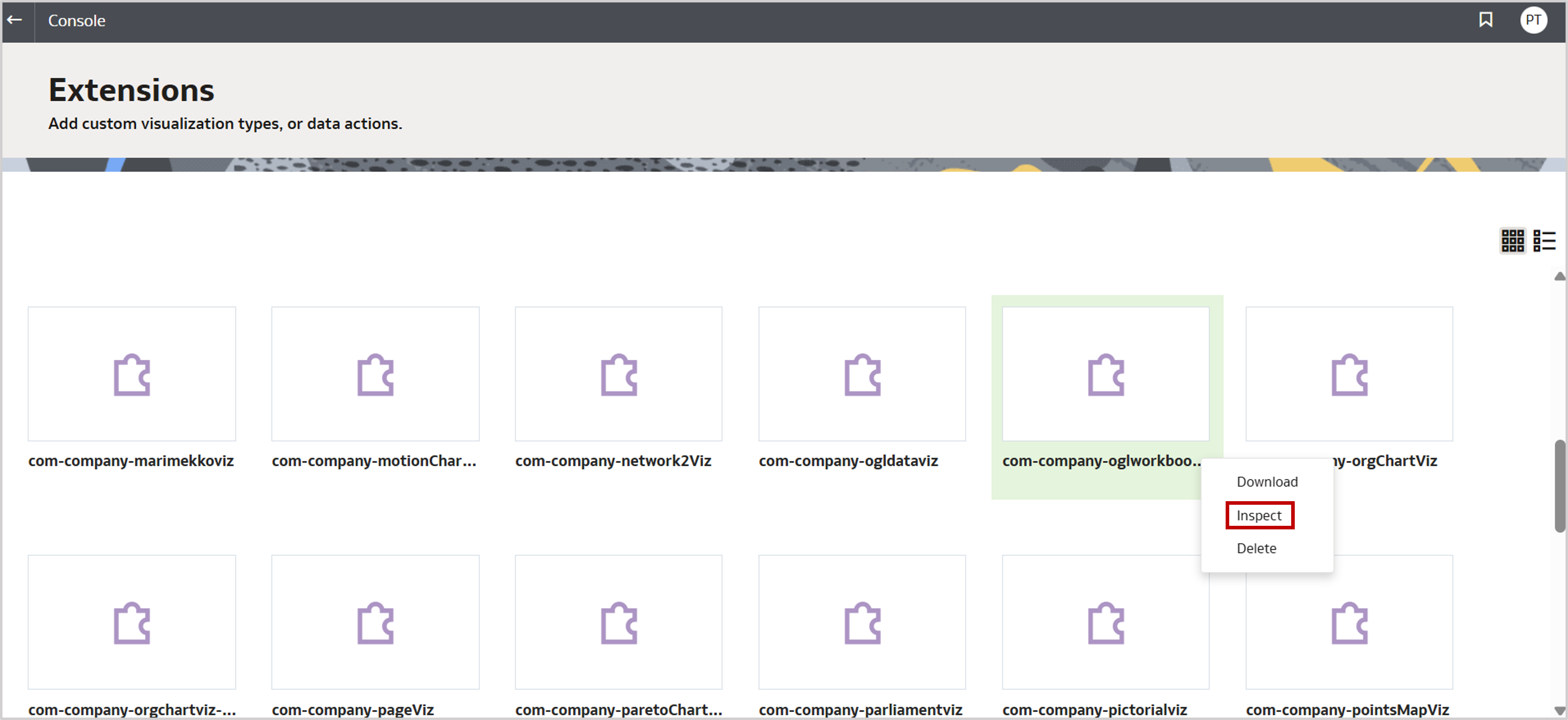Open the bookmark icon in the header

coord(1485,20)
